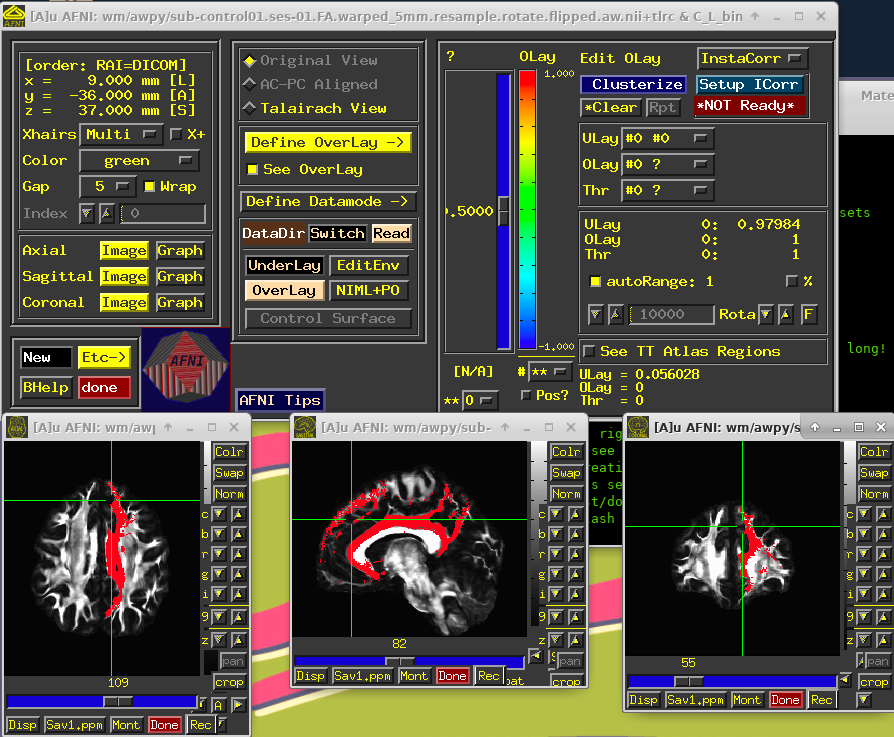Toggle the X+ crosshair checkbox
The width and height of the screenshot is (894, 737).
click(176, 134)
